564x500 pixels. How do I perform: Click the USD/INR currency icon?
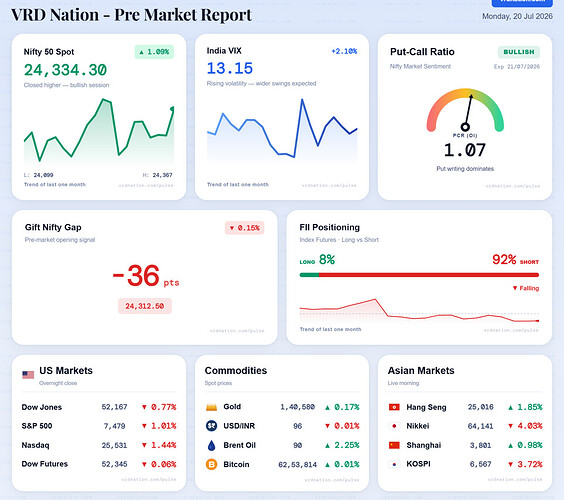click(212, 426)
